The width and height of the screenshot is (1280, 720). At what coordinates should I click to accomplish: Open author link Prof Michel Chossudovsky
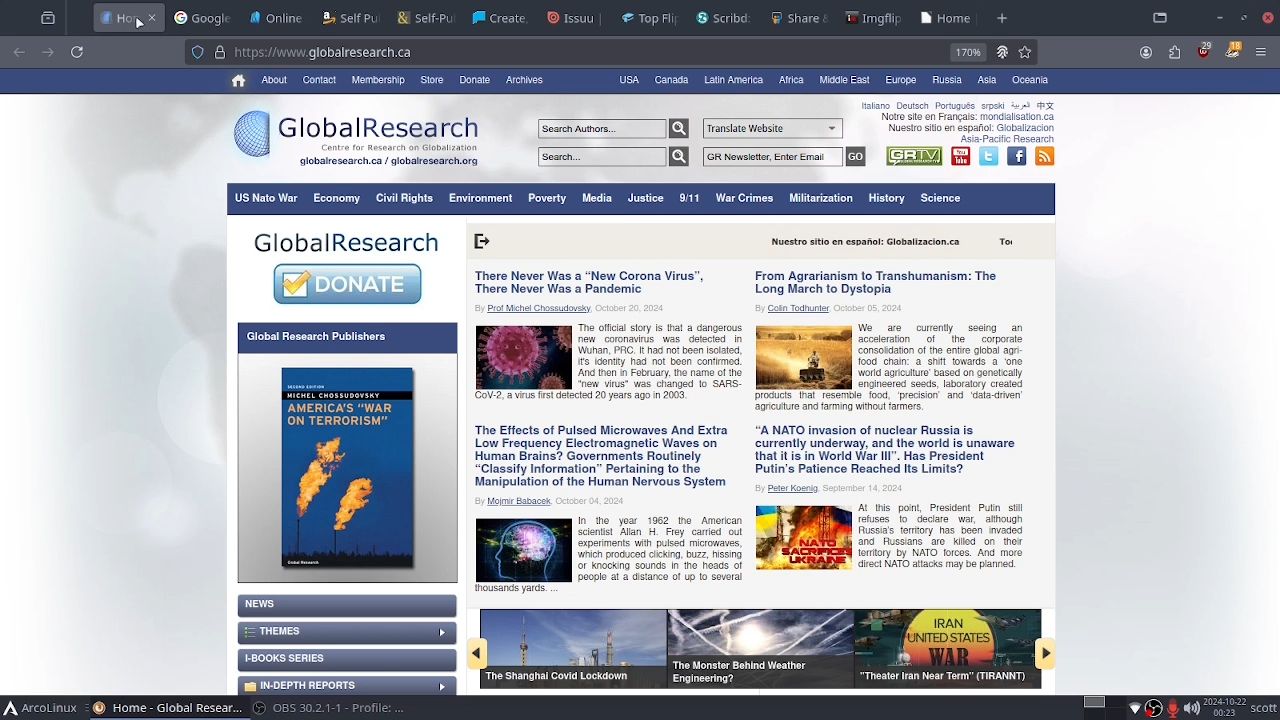point(538,308)
